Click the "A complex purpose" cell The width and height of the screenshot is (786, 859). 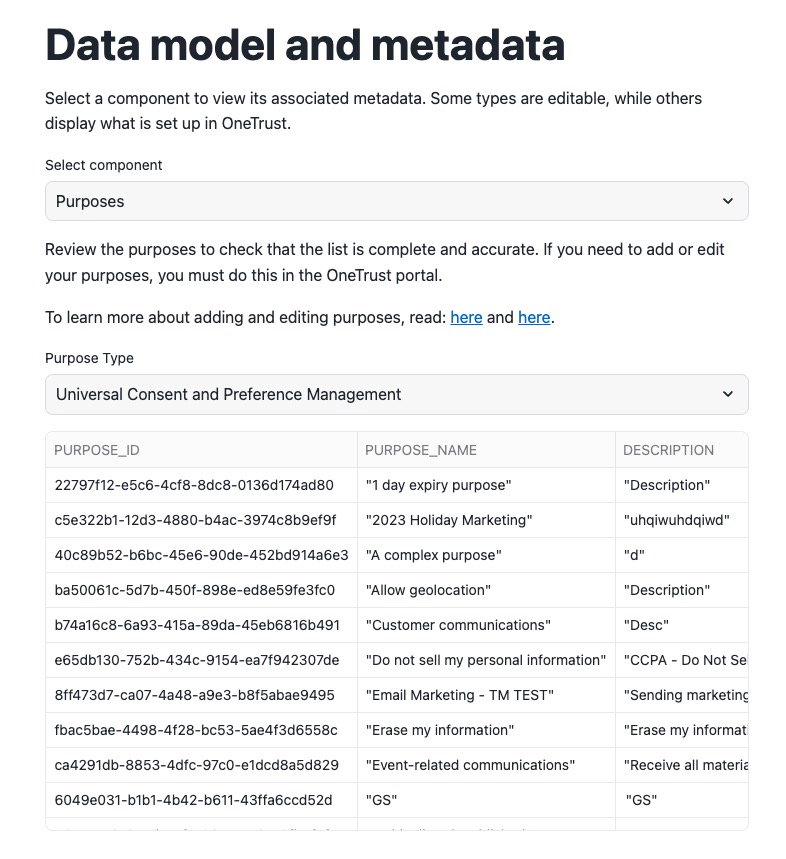click(x=434, y=555)
